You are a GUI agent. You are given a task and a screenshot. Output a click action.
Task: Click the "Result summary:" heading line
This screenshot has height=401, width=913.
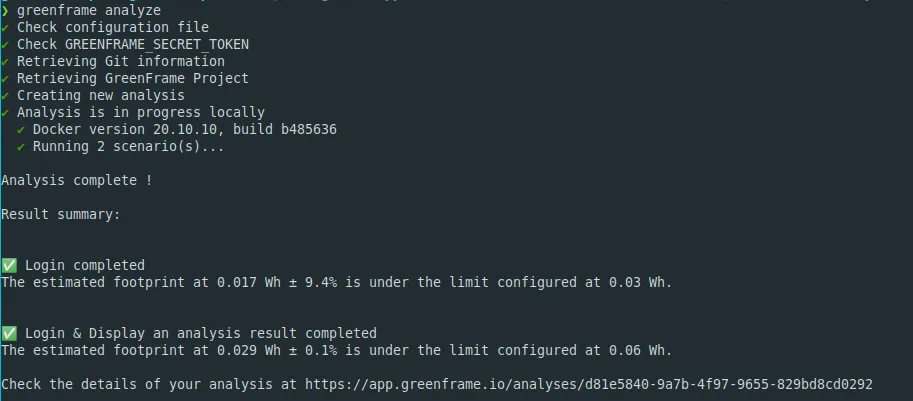[61, 214]
